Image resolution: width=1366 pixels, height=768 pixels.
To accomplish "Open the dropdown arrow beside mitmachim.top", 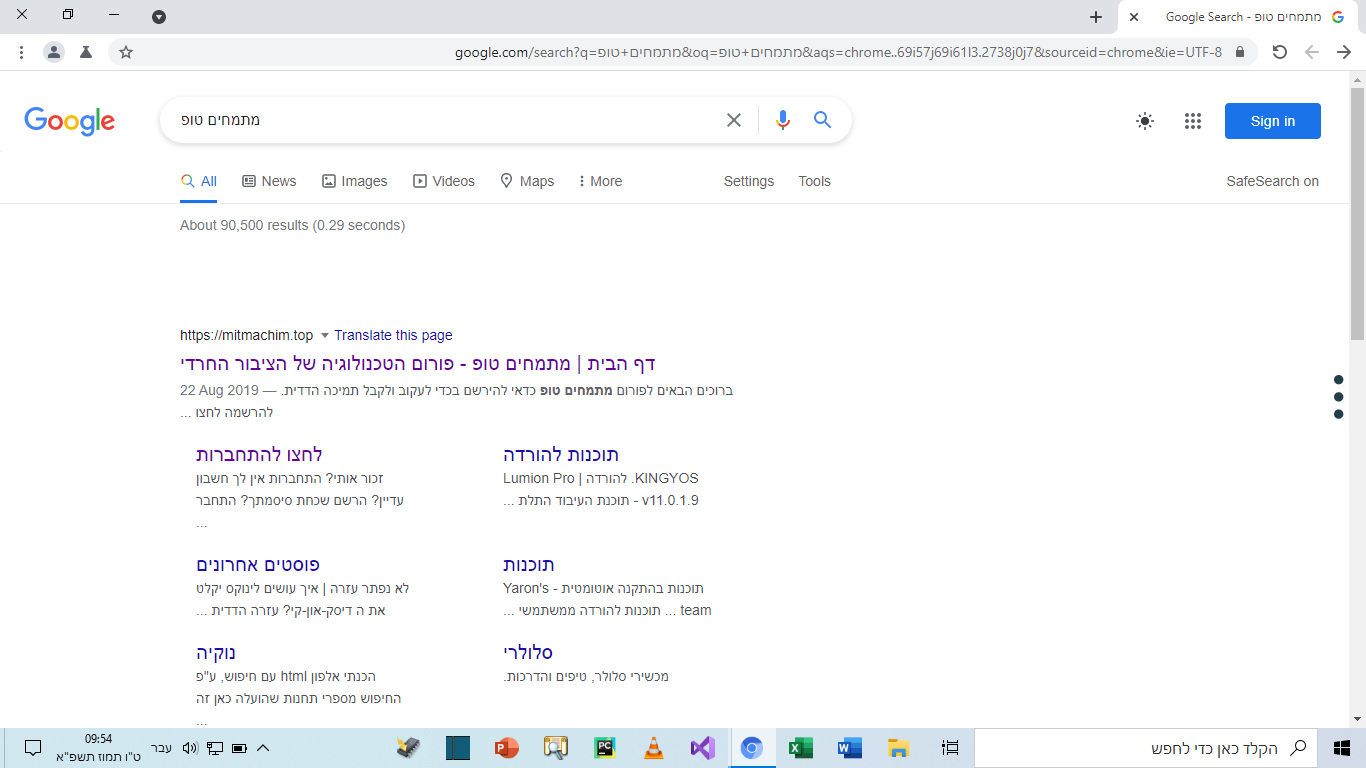I will (x=324, y=336).
